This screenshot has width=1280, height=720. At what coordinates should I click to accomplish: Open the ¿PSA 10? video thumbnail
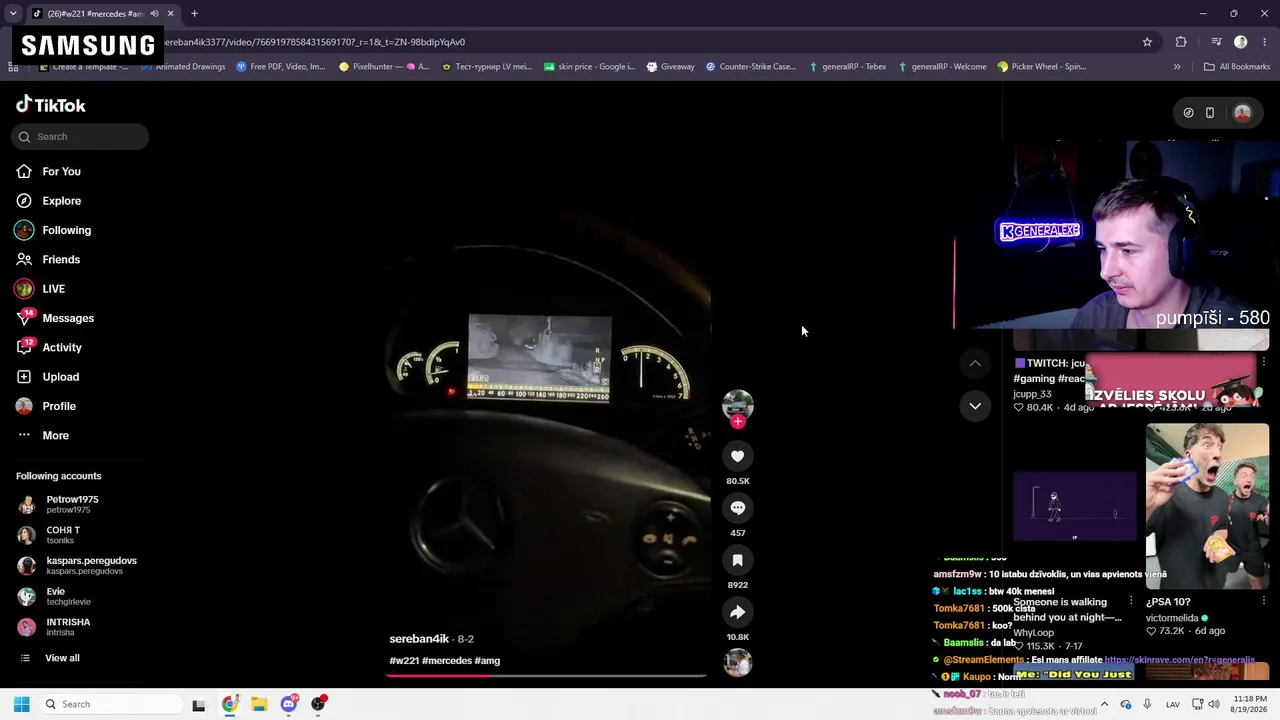(x=1207, y=506)
